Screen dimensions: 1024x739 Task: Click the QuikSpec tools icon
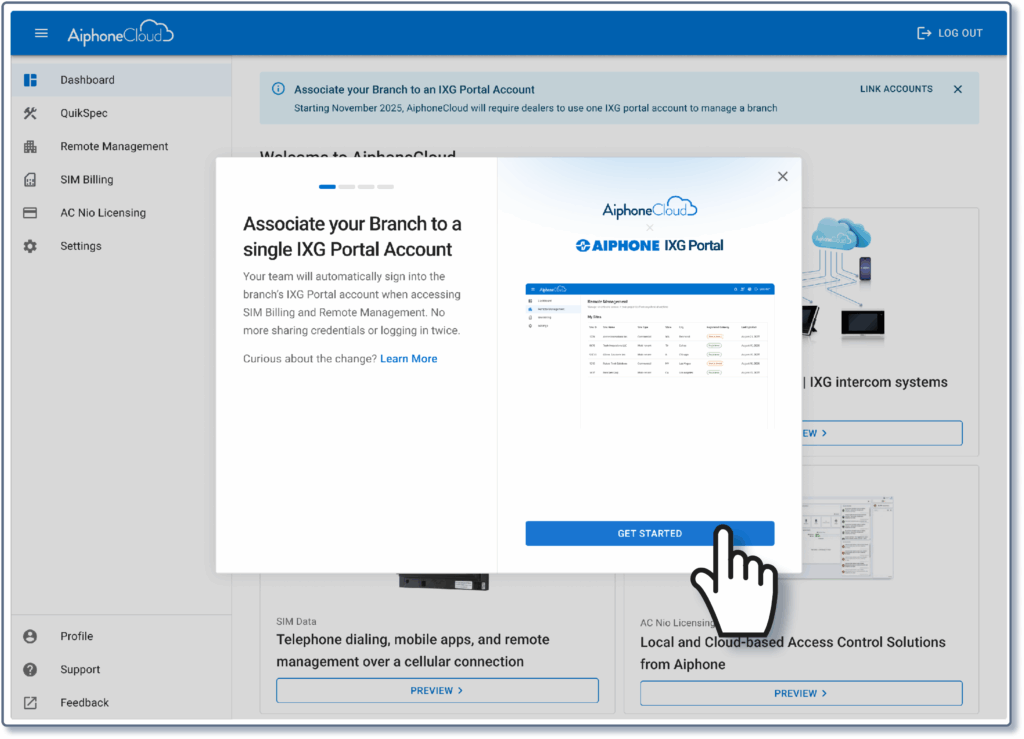pyautogui.click(x=30, y=113)
